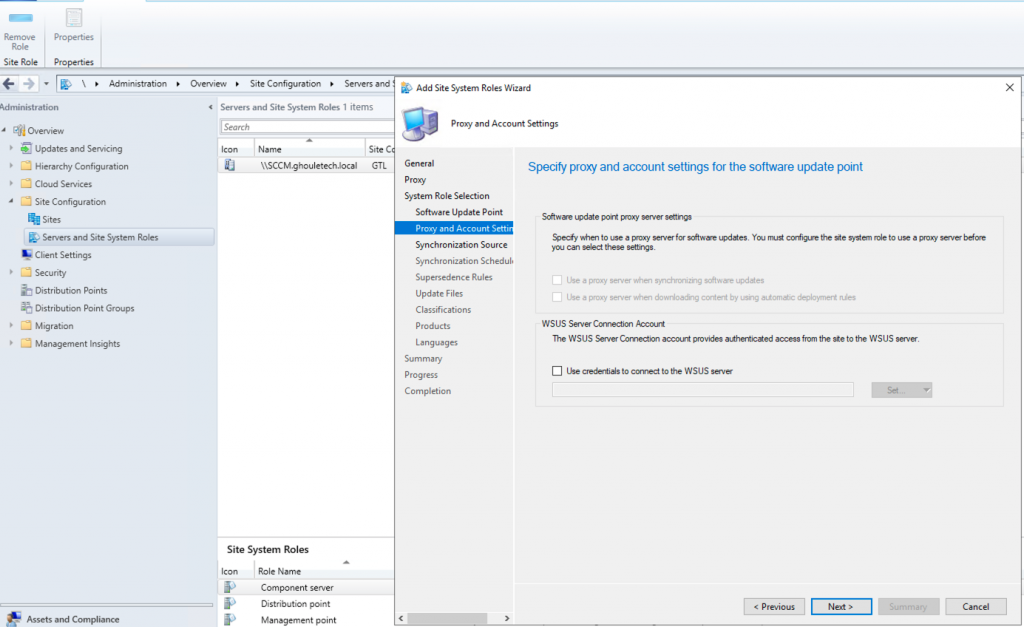Open the Set... account dropdown

[x=902, y=390]
